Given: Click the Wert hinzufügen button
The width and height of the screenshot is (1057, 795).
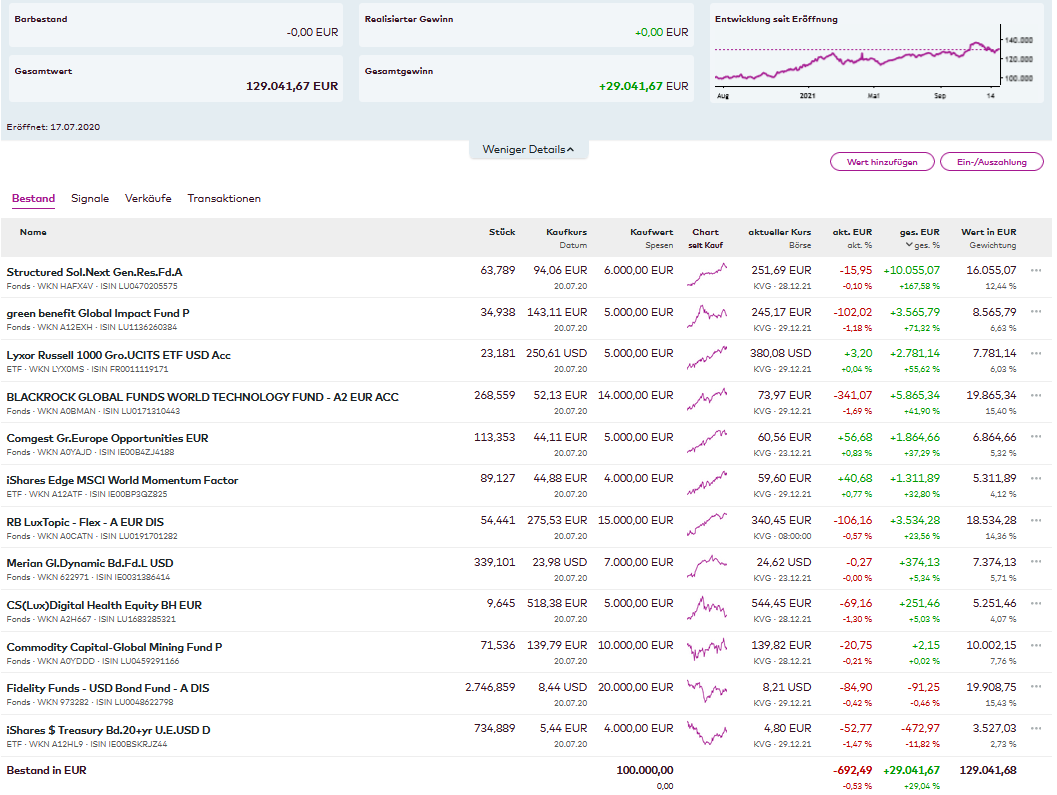Looking at the screenshot, I should (x=881, y=162).
